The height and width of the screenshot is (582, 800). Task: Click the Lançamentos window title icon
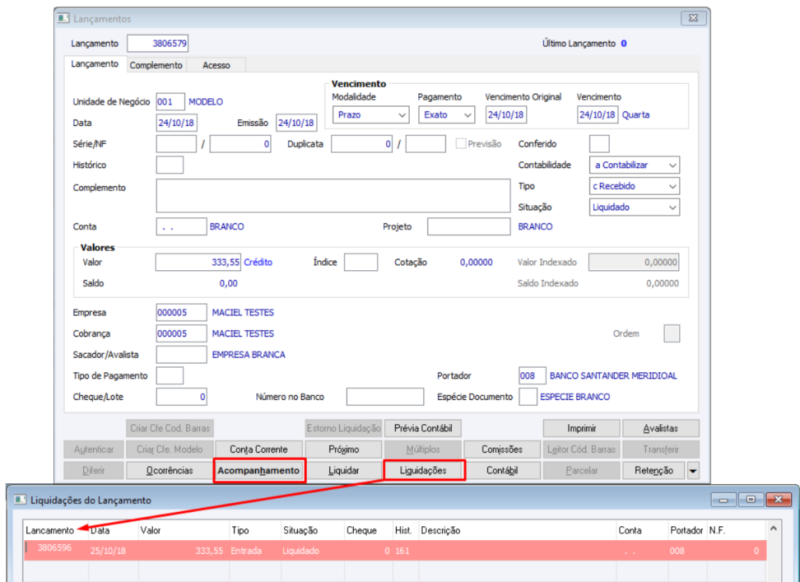64,19
